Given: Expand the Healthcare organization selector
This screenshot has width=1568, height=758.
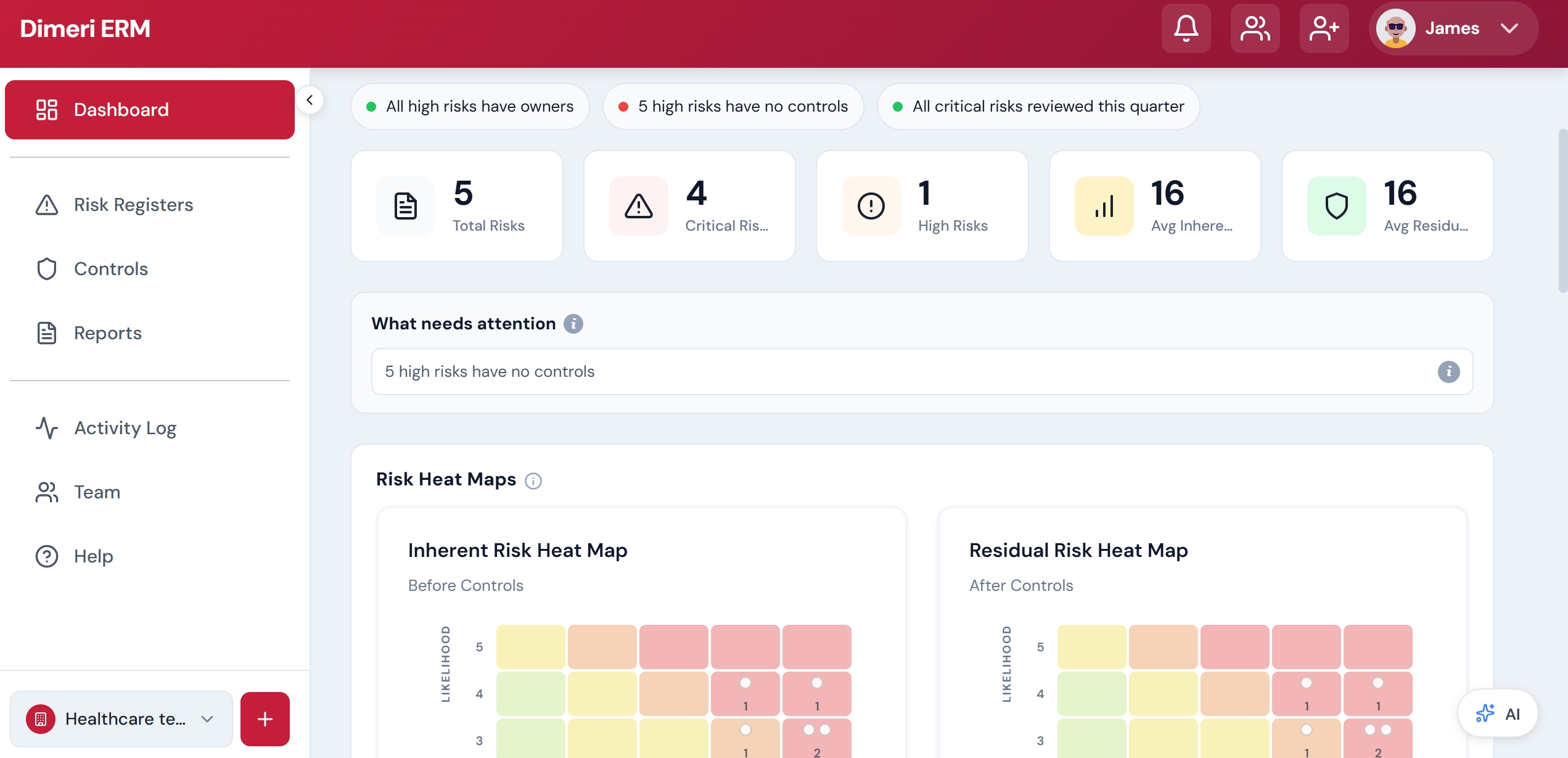Looking at the screenshot, I should (x=121, y=719).
